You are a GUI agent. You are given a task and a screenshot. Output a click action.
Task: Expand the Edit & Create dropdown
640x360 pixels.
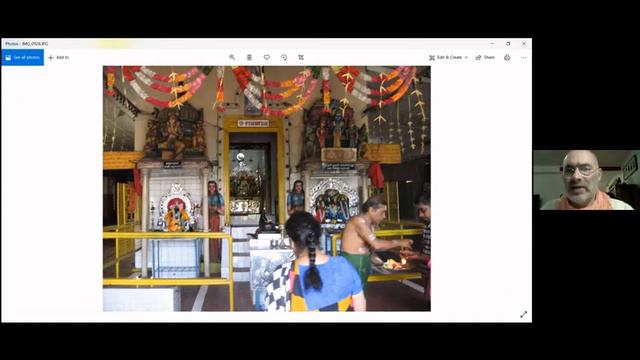point(448,58)
